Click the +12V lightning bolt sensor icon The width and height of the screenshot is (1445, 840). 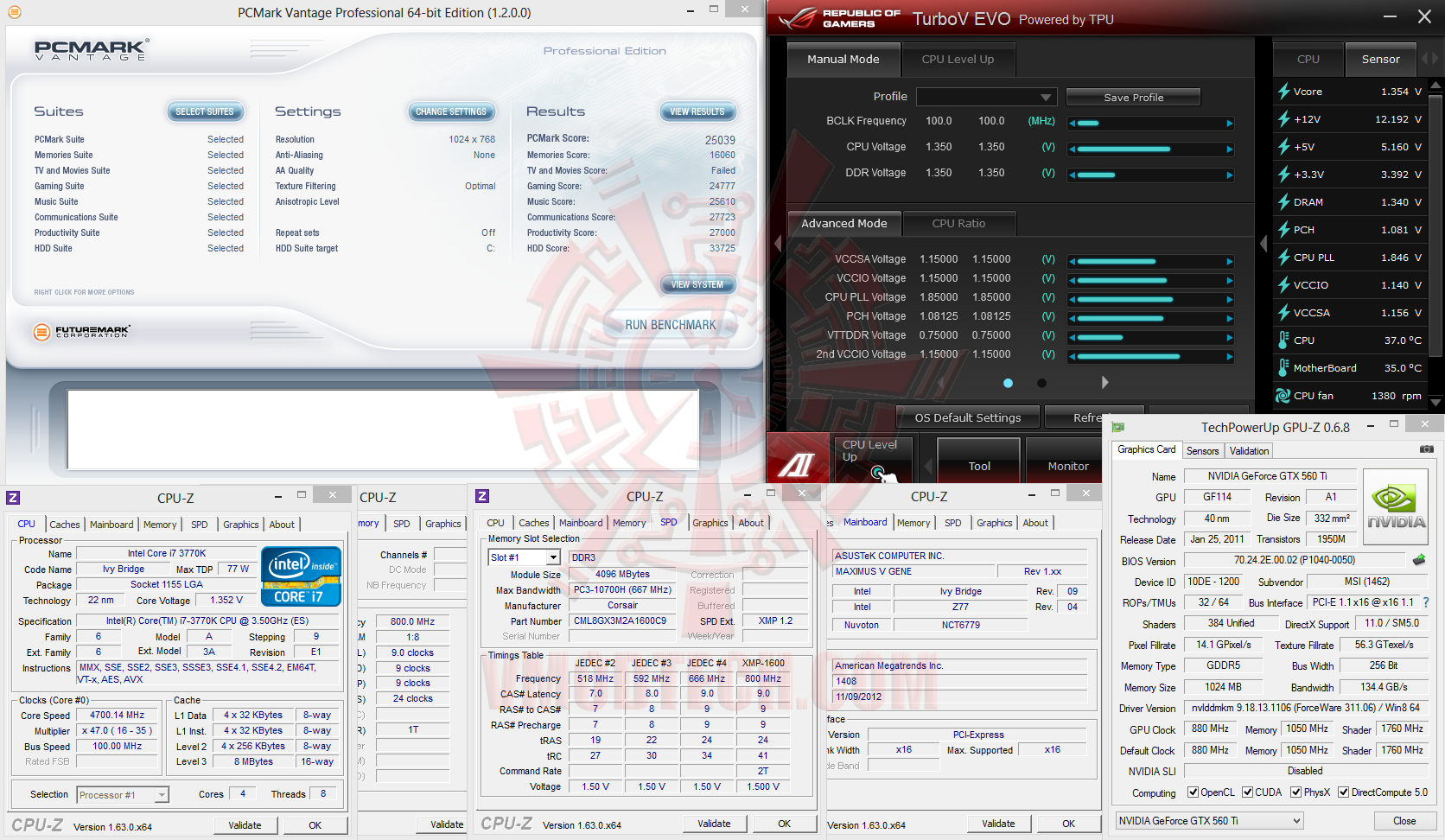[x=1284, y=119]
